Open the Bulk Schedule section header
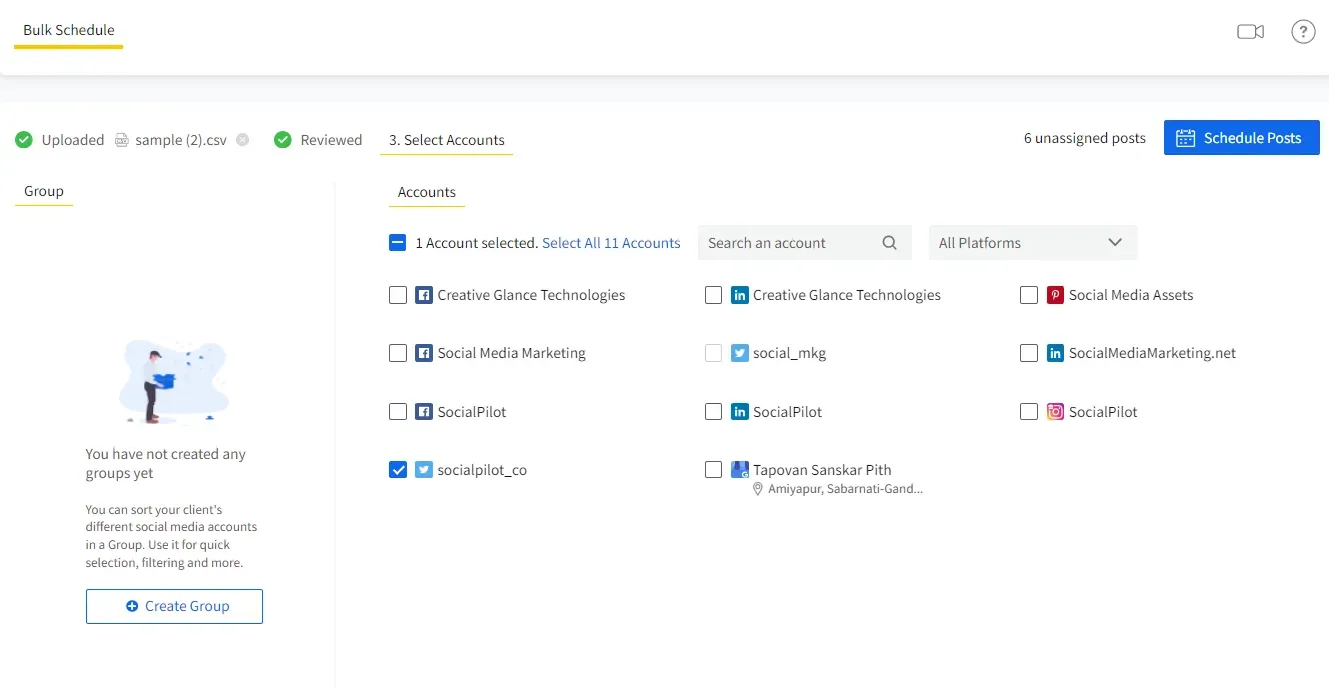 [x=68, y=30]
